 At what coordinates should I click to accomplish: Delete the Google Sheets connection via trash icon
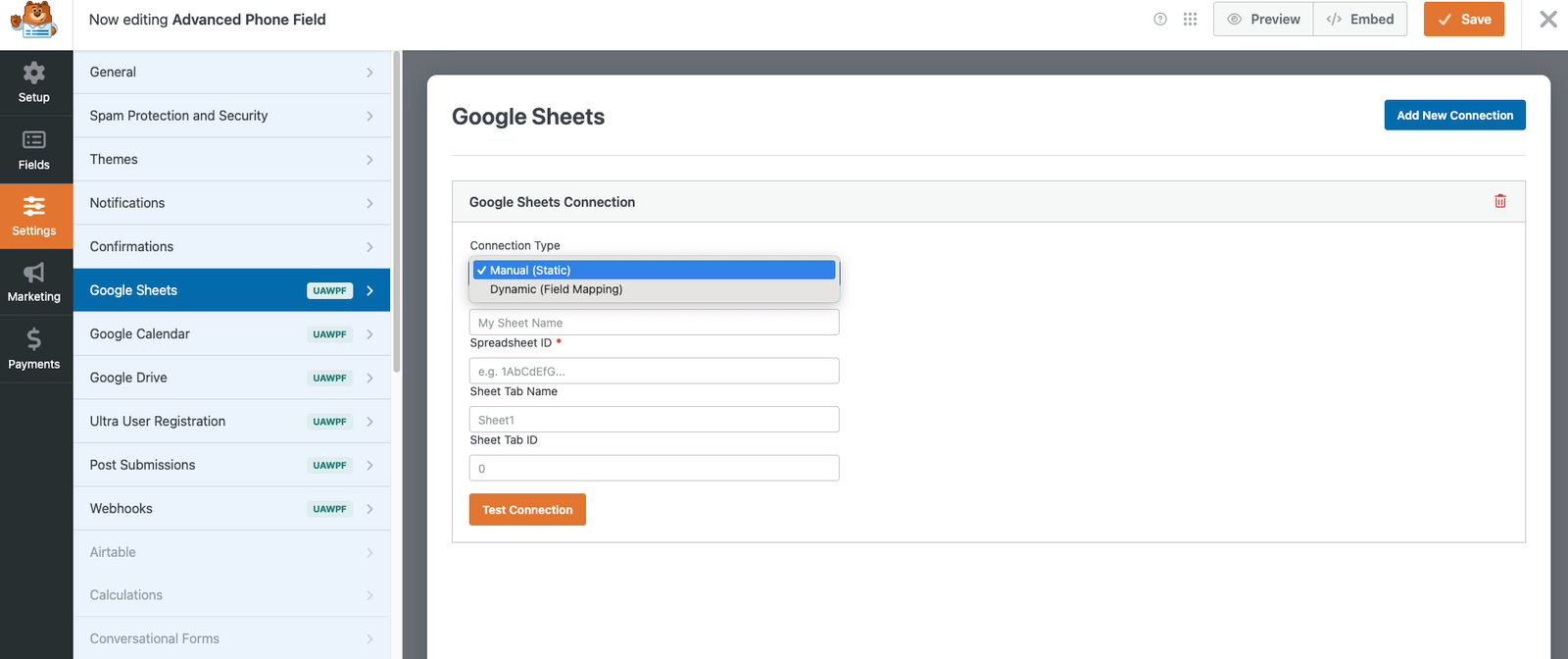1499,201
